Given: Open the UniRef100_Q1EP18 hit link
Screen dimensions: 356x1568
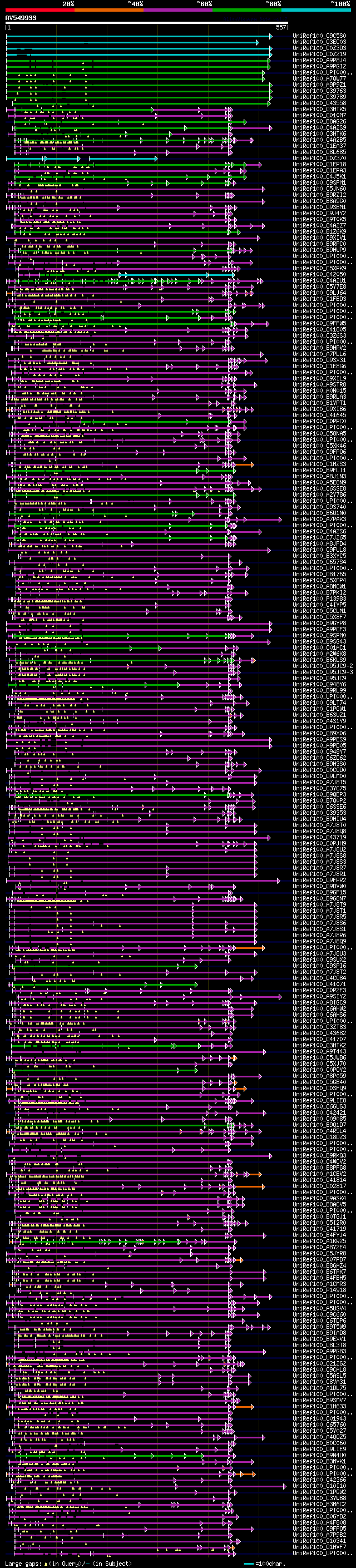Looking at the screenshot, I should tap(319, 164).
